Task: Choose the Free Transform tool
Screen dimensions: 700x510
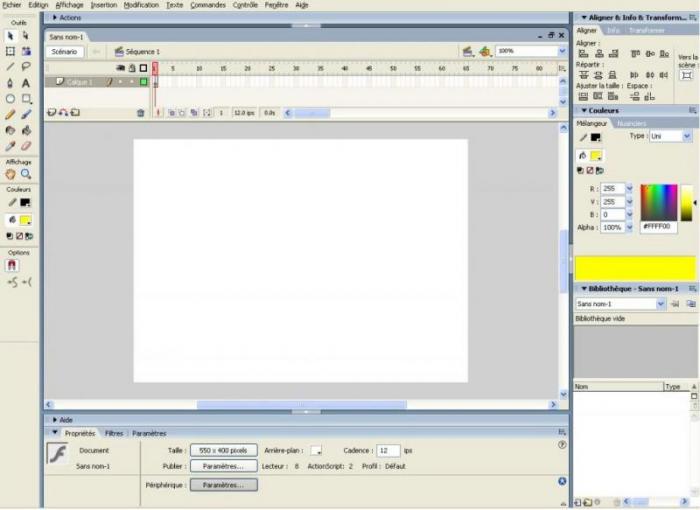Action: pos(10,51)
